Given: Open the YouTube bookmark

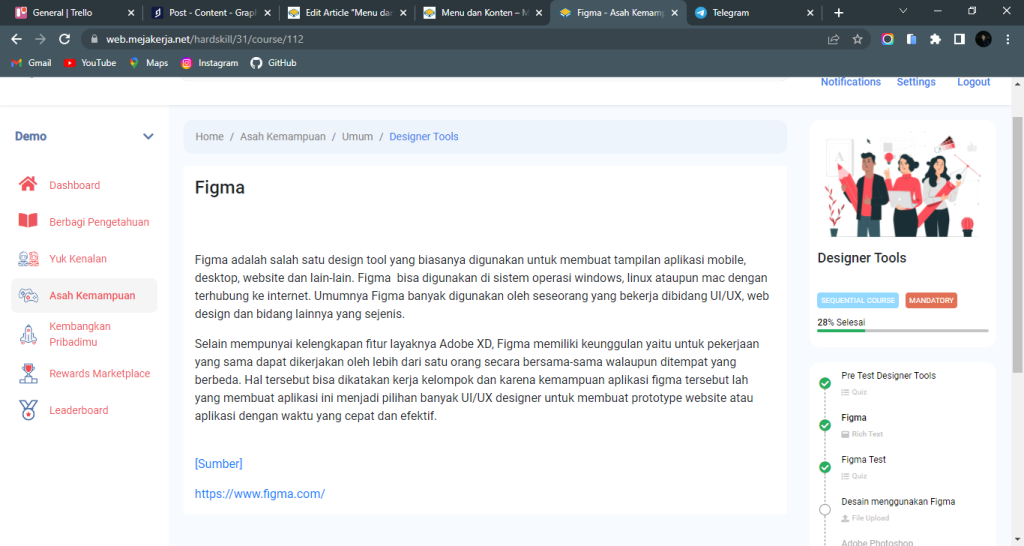Looking at the screenshot, I should (90, 63).
